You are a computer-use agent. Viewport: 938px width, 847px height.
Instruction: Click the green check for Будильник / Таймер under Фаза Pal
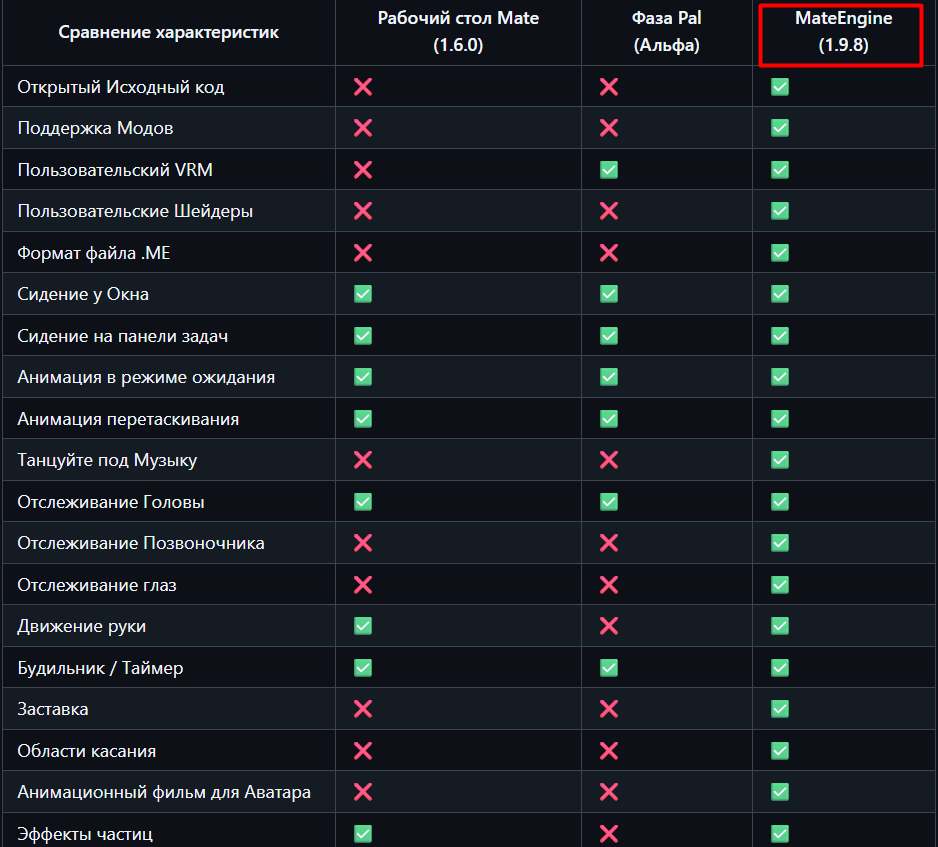coord(609,668)
